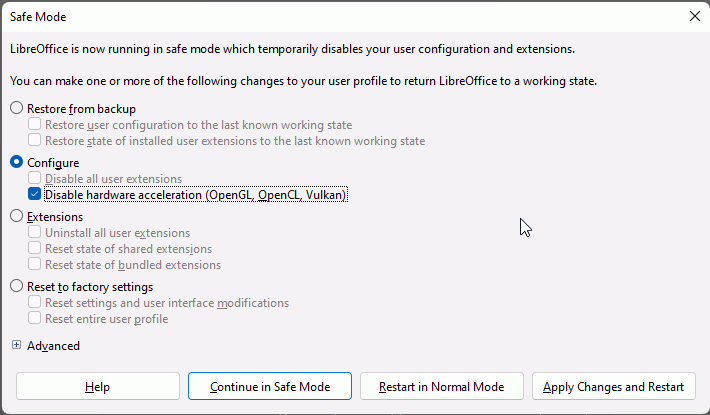Choose the Extensions radio button
Screen dimensions: 710x415
click(16, 216)
